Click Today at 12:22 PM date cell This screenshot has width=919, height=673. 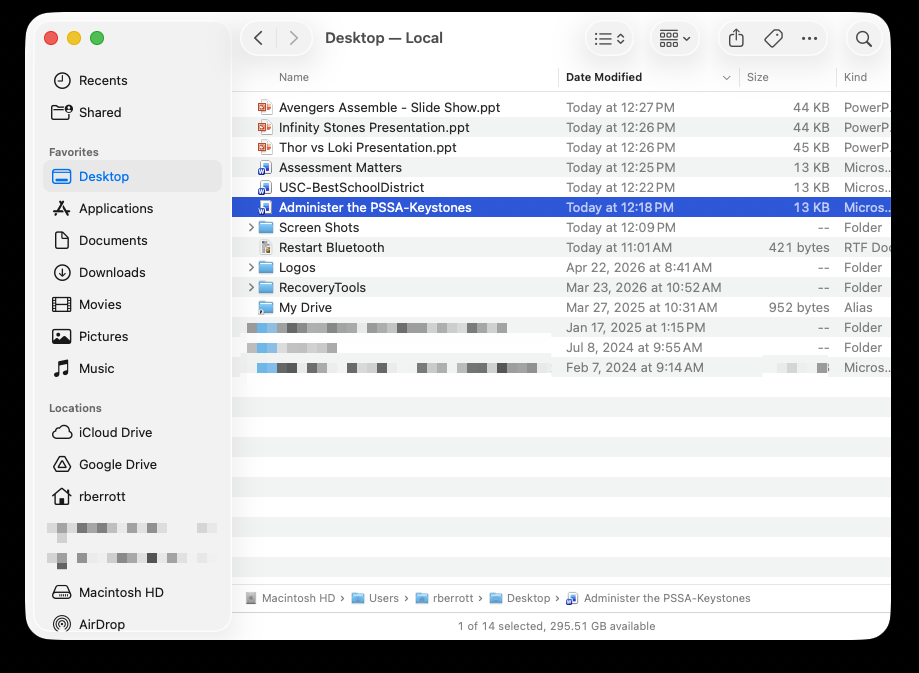coord(620,187)
